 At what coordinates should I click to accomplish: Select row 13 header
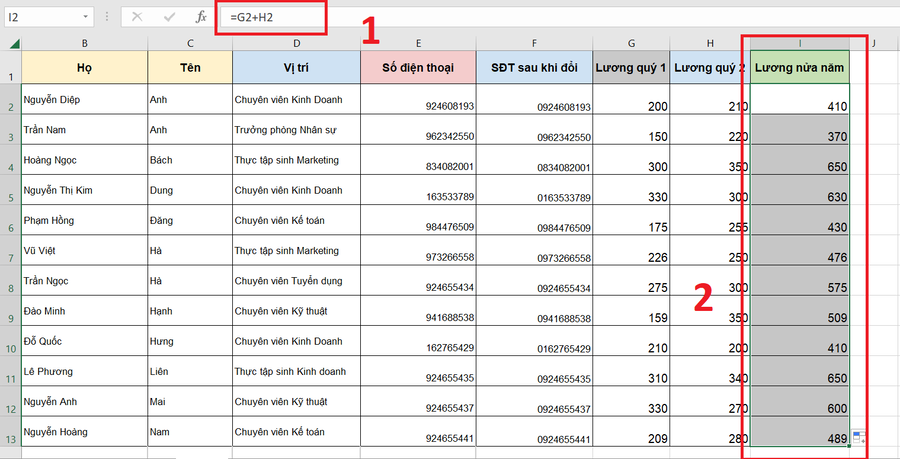point(11,431)
